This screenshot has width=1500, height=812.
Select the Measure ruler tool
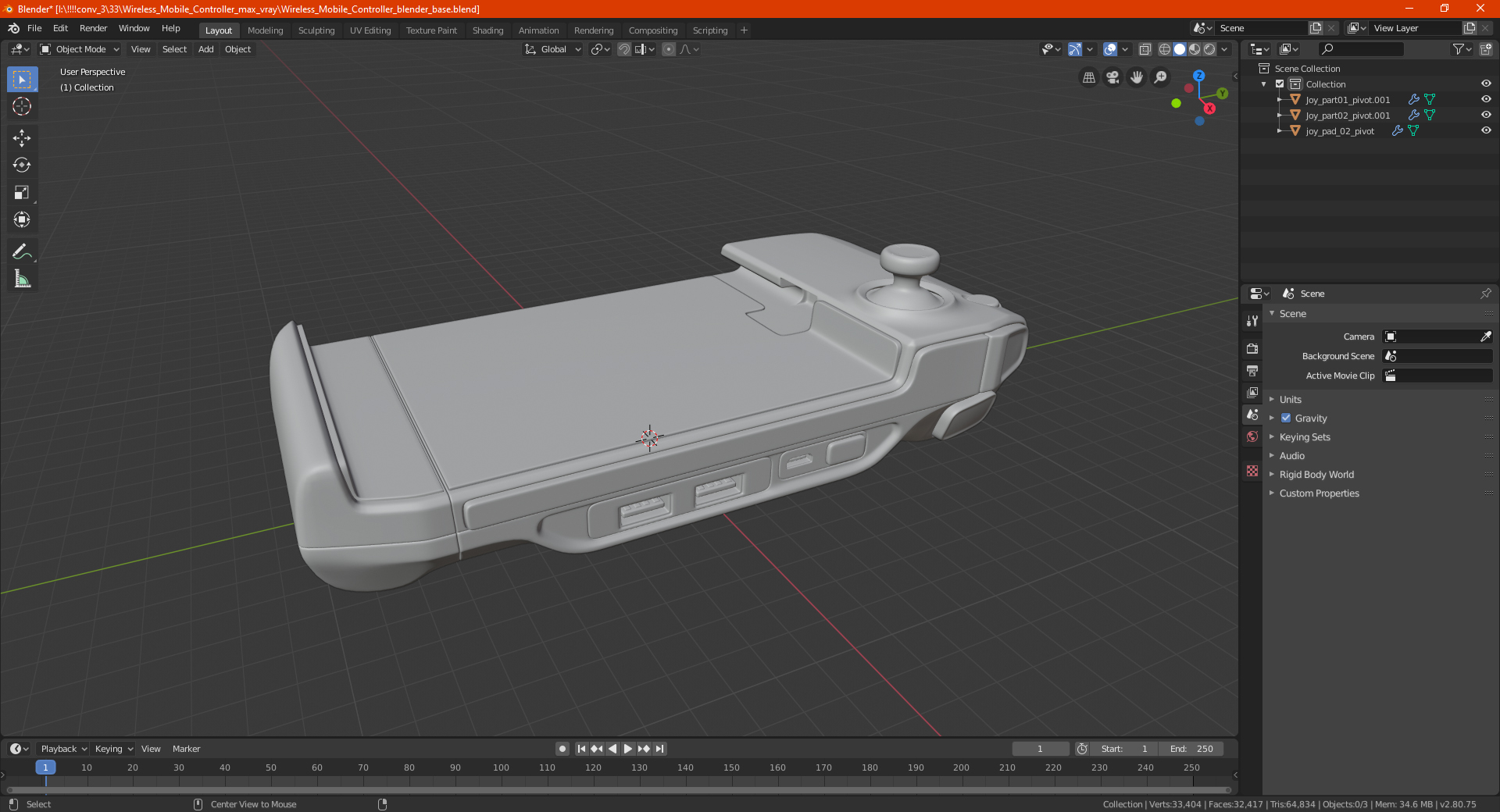pyautogui.click(x=22, y=279)
